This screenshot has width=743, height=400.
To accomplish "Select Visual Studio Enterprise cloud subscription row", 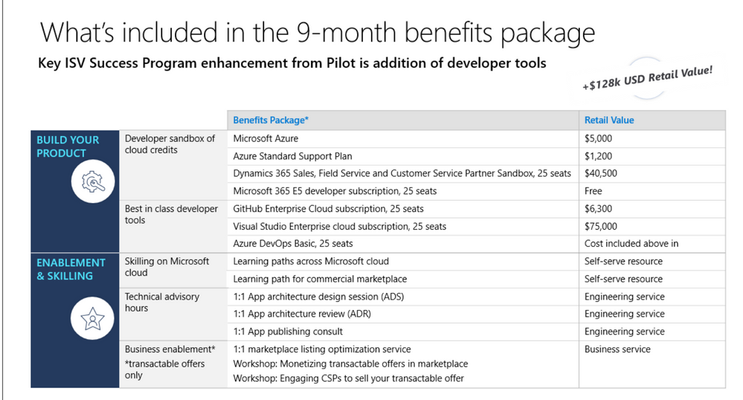I will tap(476, 227).
